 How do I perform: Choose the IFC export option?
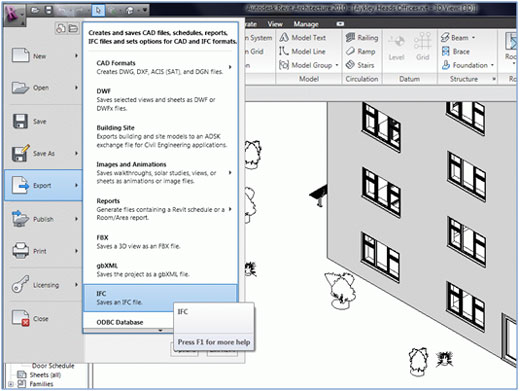[x=160, y=298]
